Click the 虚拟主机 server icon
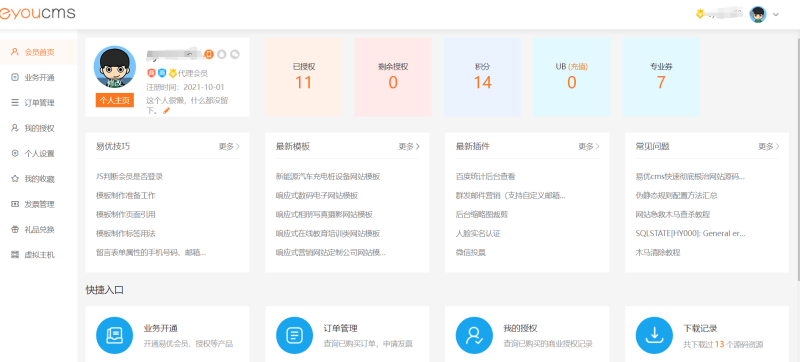Image resolution: width=800 pixels, height=362 pixels. [15, 255]
